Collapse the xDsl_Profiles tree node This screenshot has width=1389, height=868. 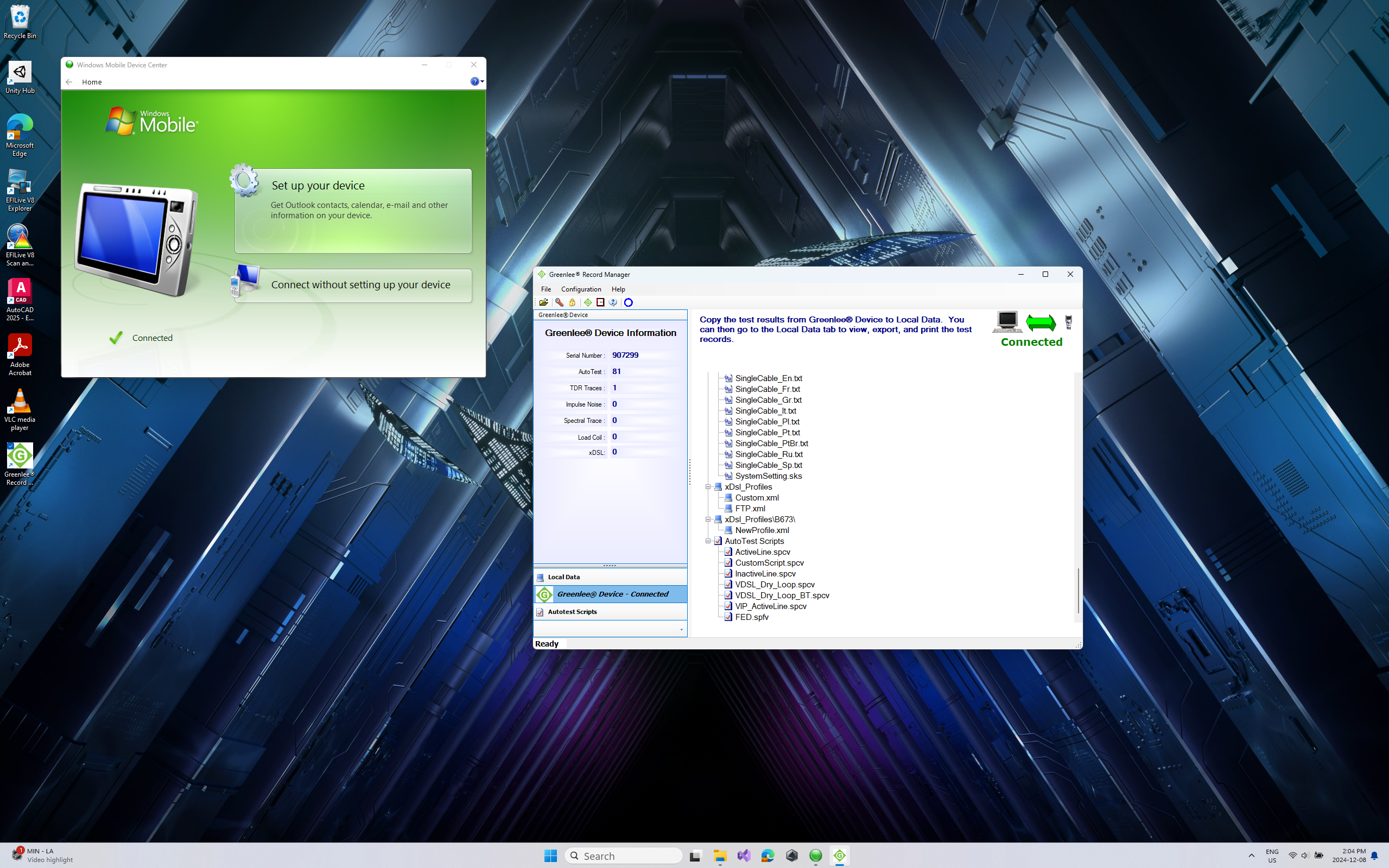pyautogui.click(x=708, y=487)
